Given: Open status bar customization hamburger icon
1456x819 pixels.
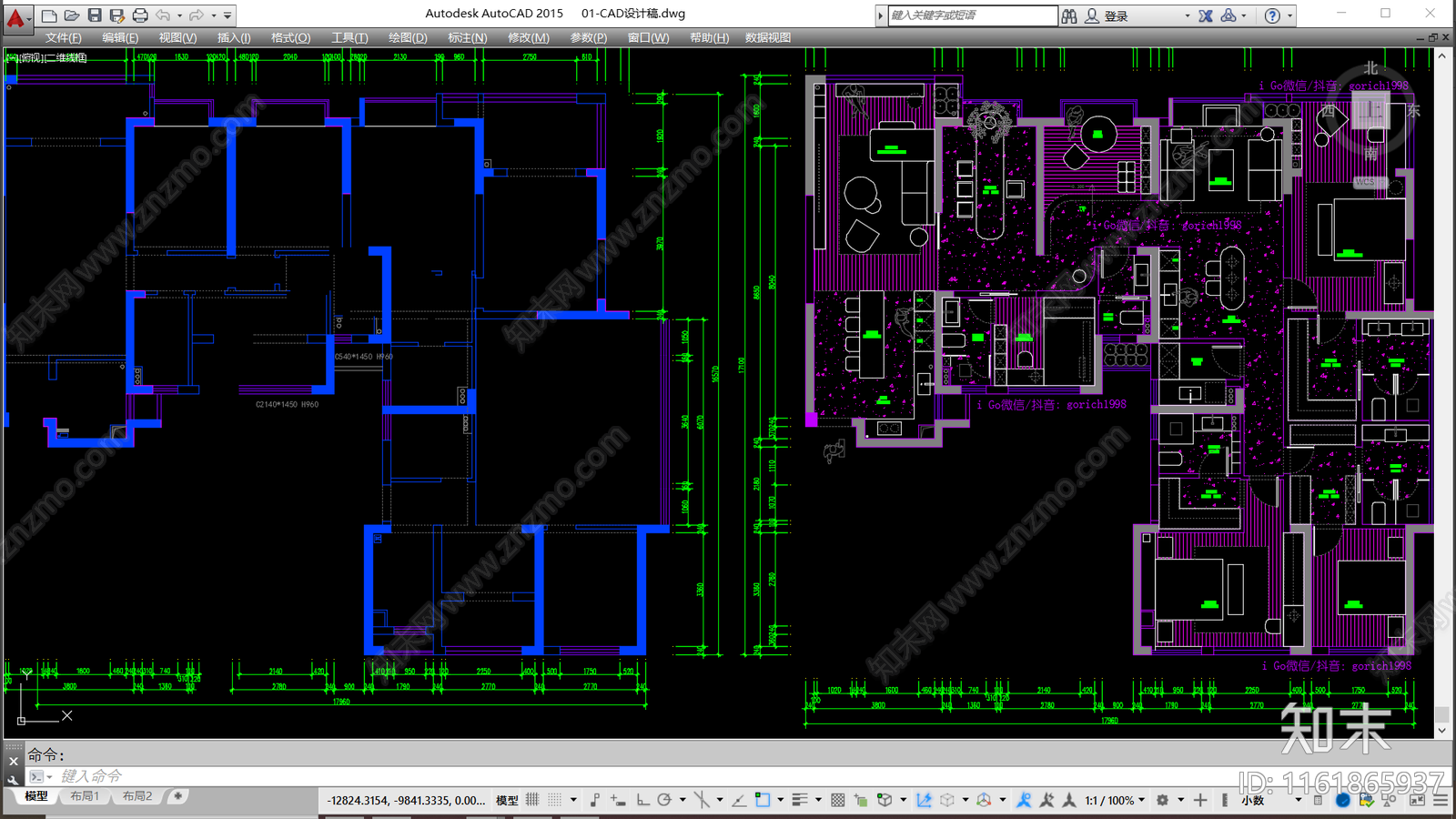Looking at the screenshot, I should pos(1441,800).
